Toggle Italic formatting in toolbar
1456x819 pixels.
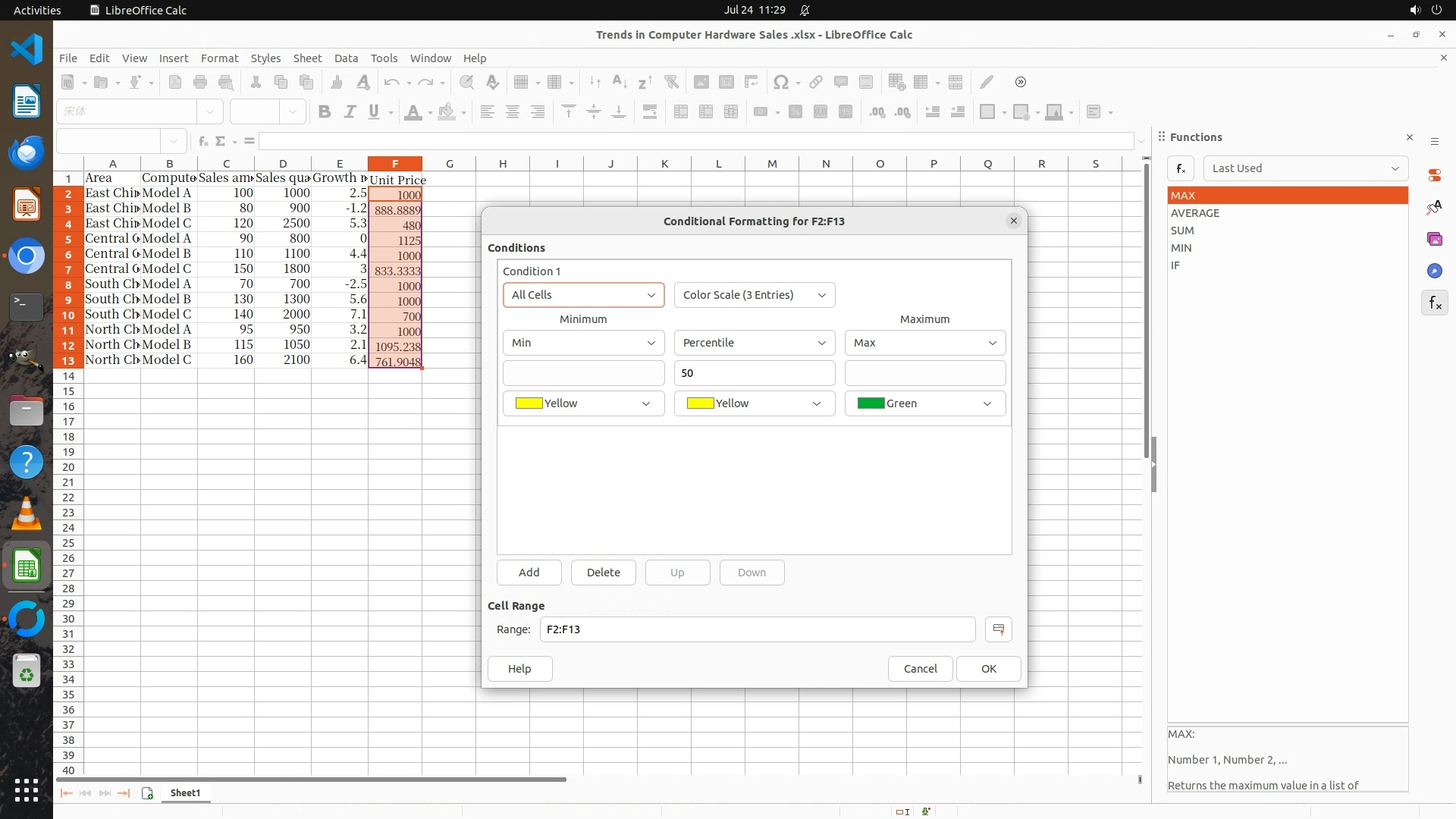coord(350,112)
